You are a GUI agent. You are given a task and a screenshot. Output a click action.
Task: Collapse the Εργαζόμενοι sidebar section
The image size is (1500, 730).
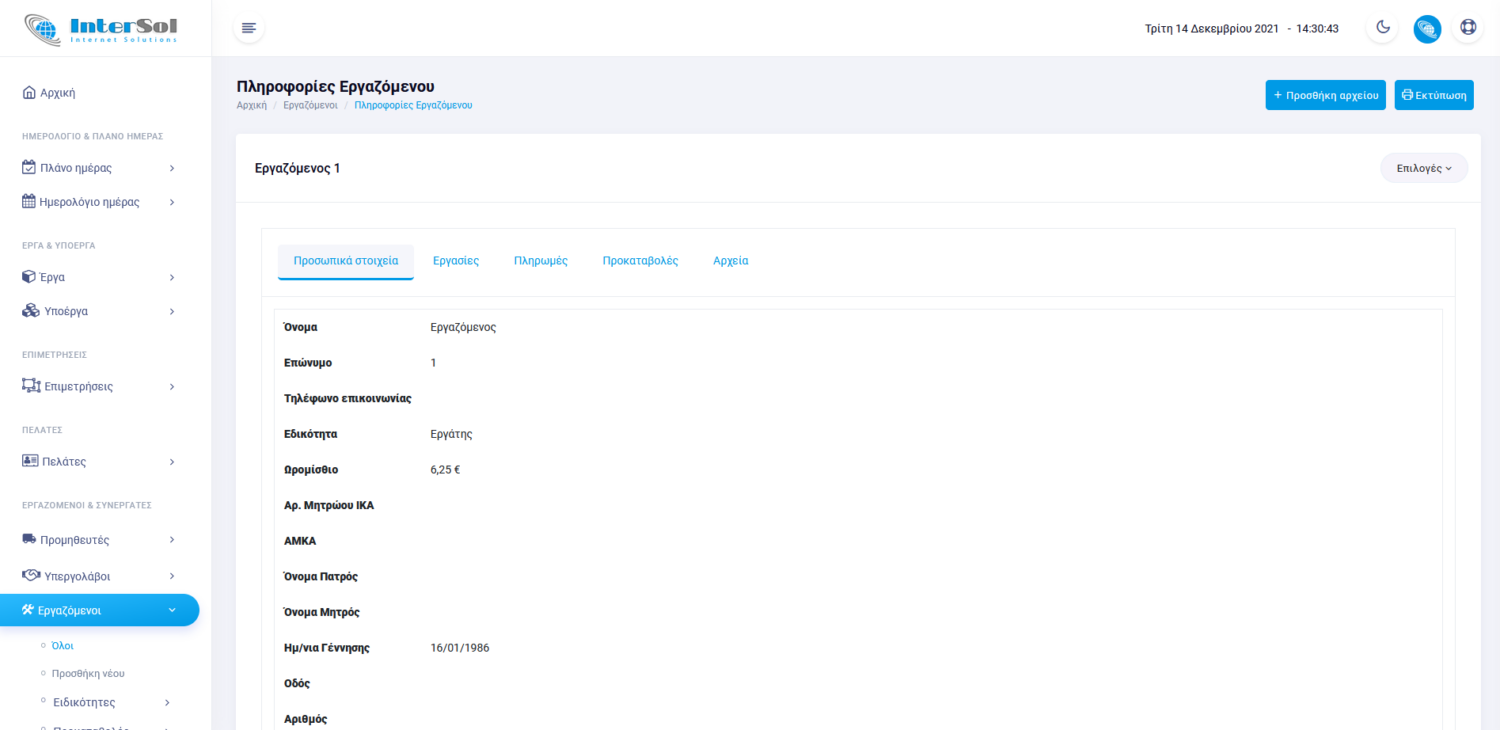tap(172, 610)
